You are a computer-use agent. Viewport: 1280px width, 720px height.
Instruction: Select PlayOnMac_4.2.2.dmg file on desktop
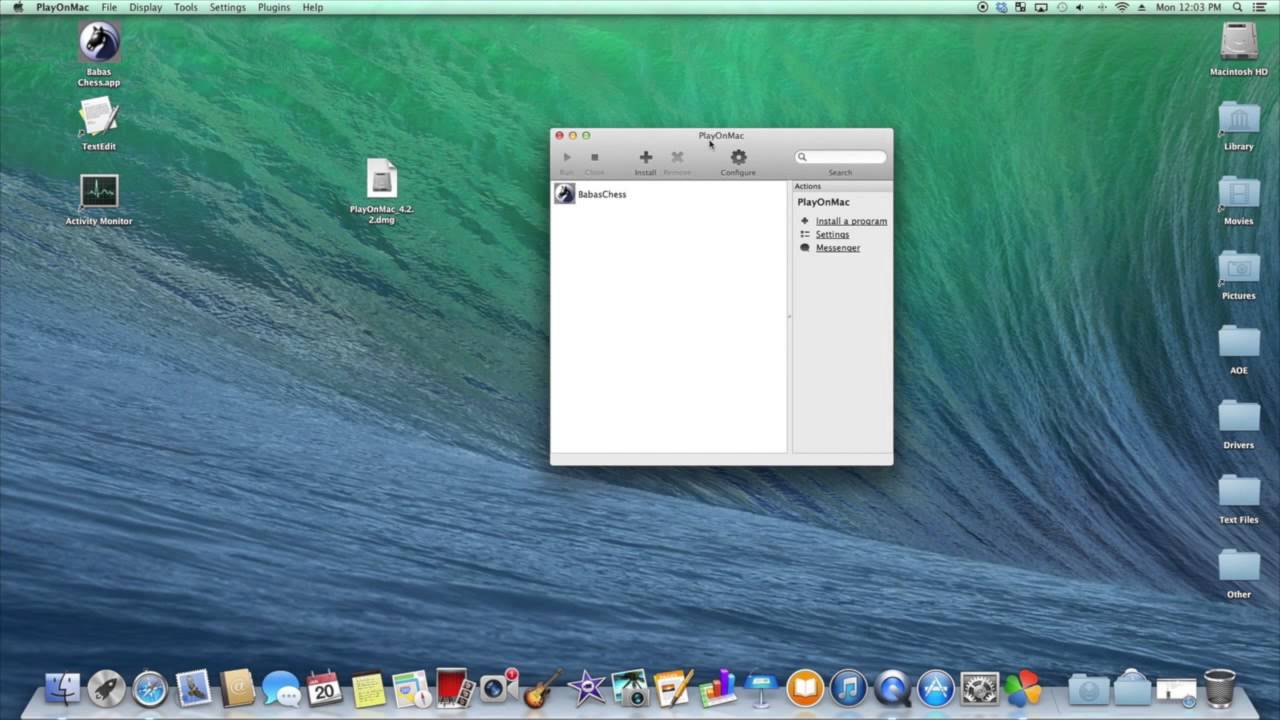pos(382,179)
